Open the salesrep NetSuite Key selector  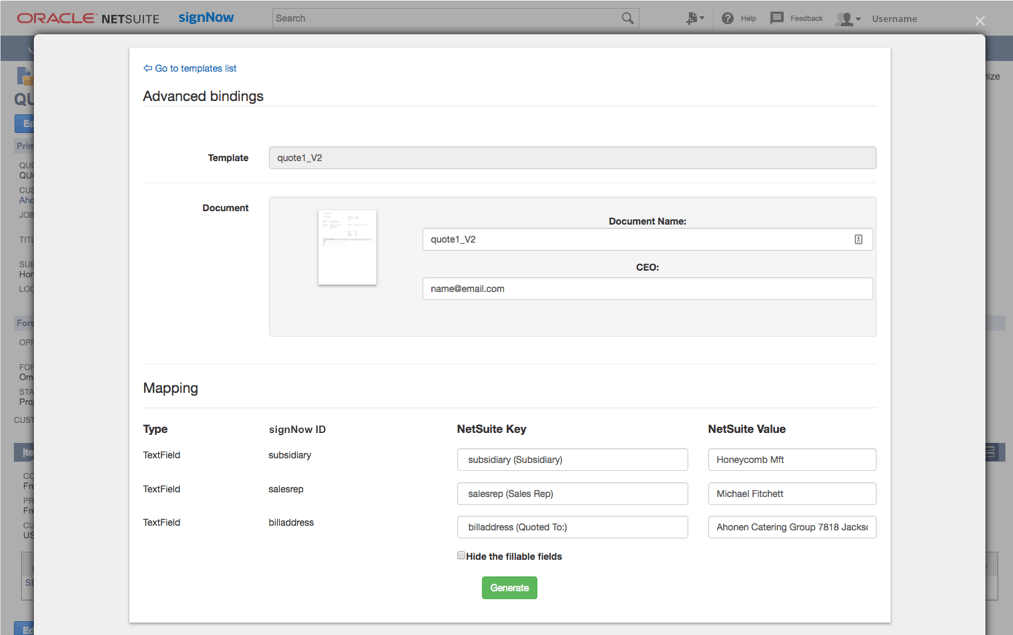coord(572,494)
